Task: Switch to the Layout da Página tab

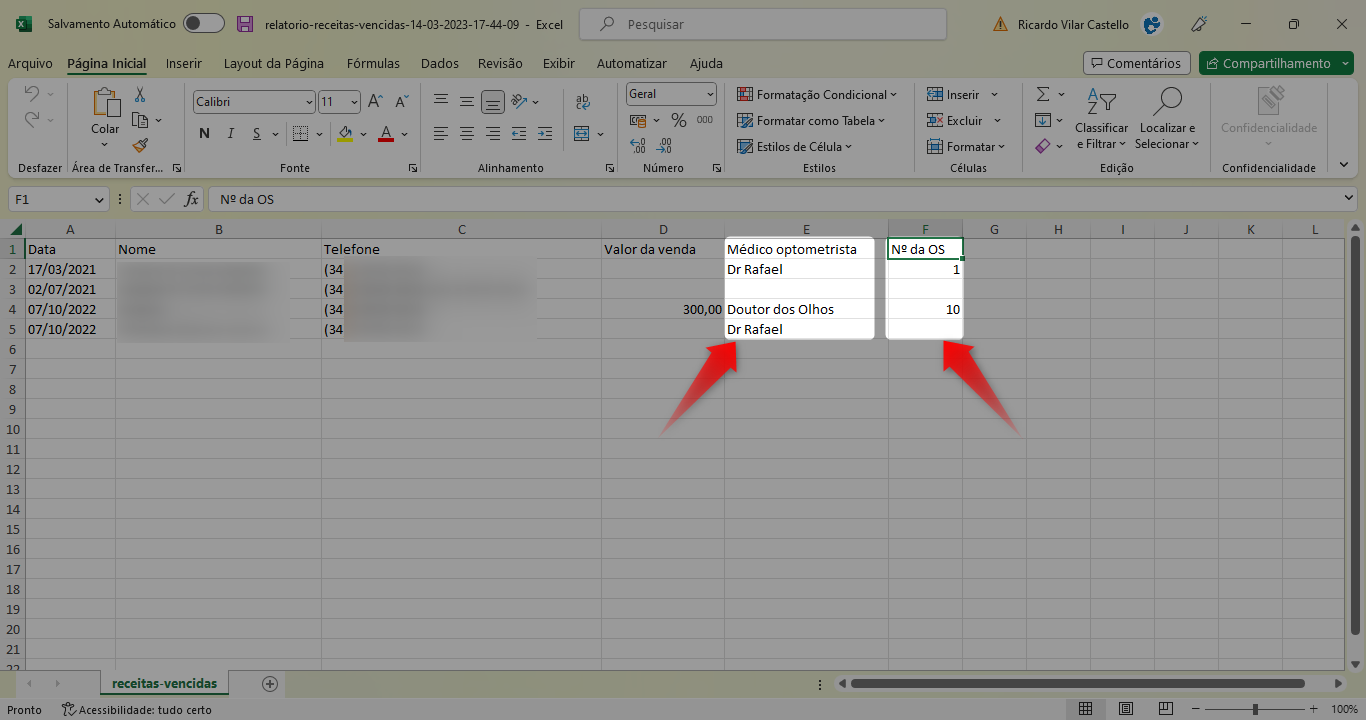Action: click(x=274, y=63)
